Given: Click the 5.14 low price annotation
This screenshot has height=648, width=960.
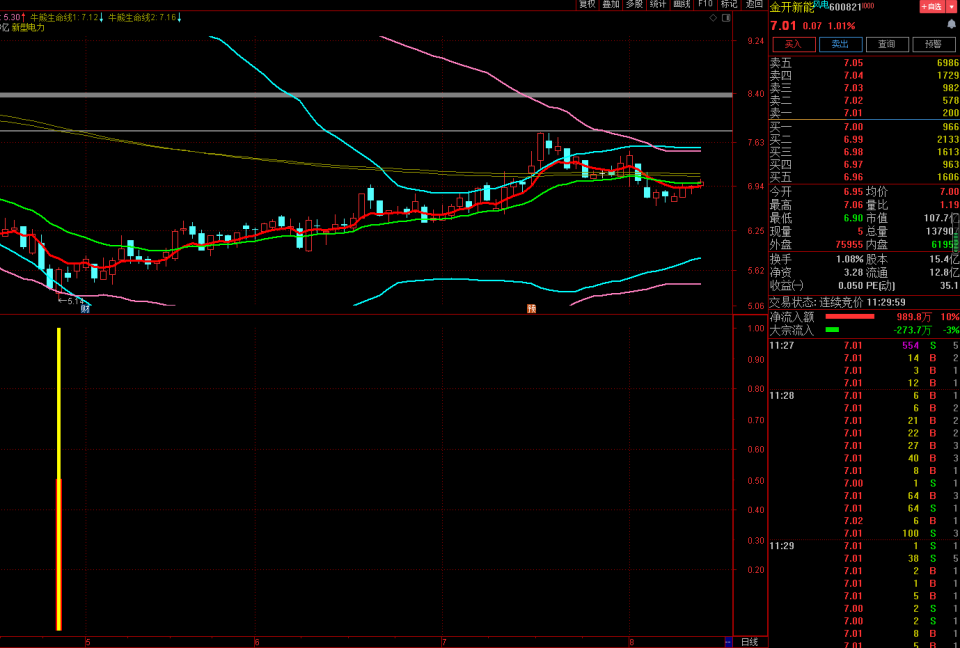Looking at the screenshot, I should 71,301.
